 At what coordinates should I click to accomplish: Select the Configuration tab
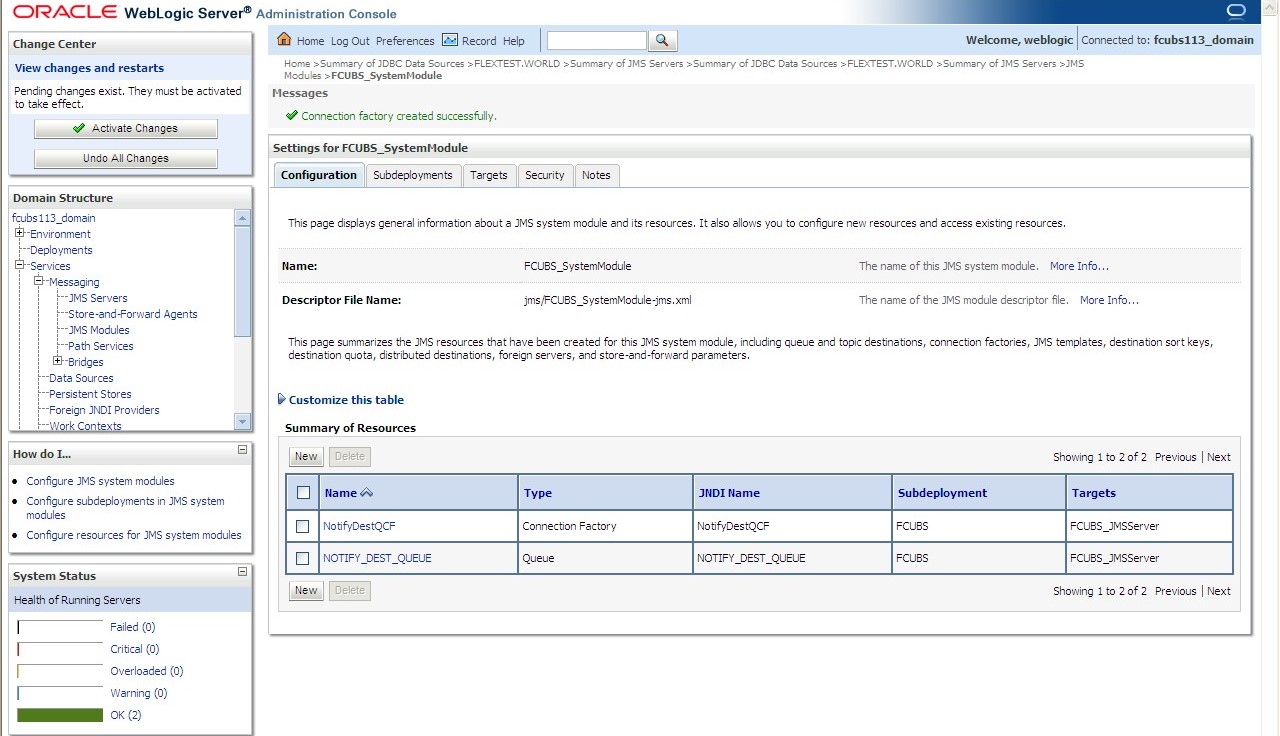tap(319, 175)
